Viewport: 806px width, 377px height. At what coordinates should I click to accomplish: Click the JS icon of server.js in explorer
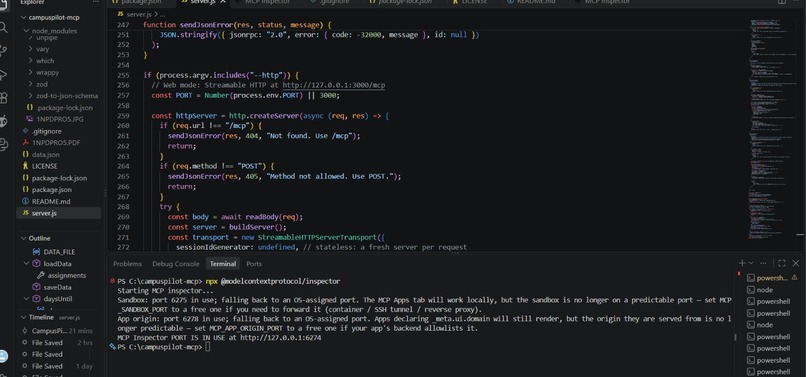tap(25, 213)
